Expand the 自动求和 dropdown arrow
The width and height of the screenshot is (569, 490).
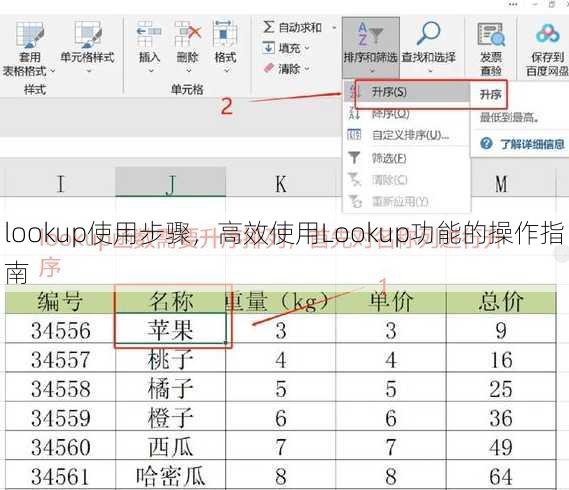point(334,28)
